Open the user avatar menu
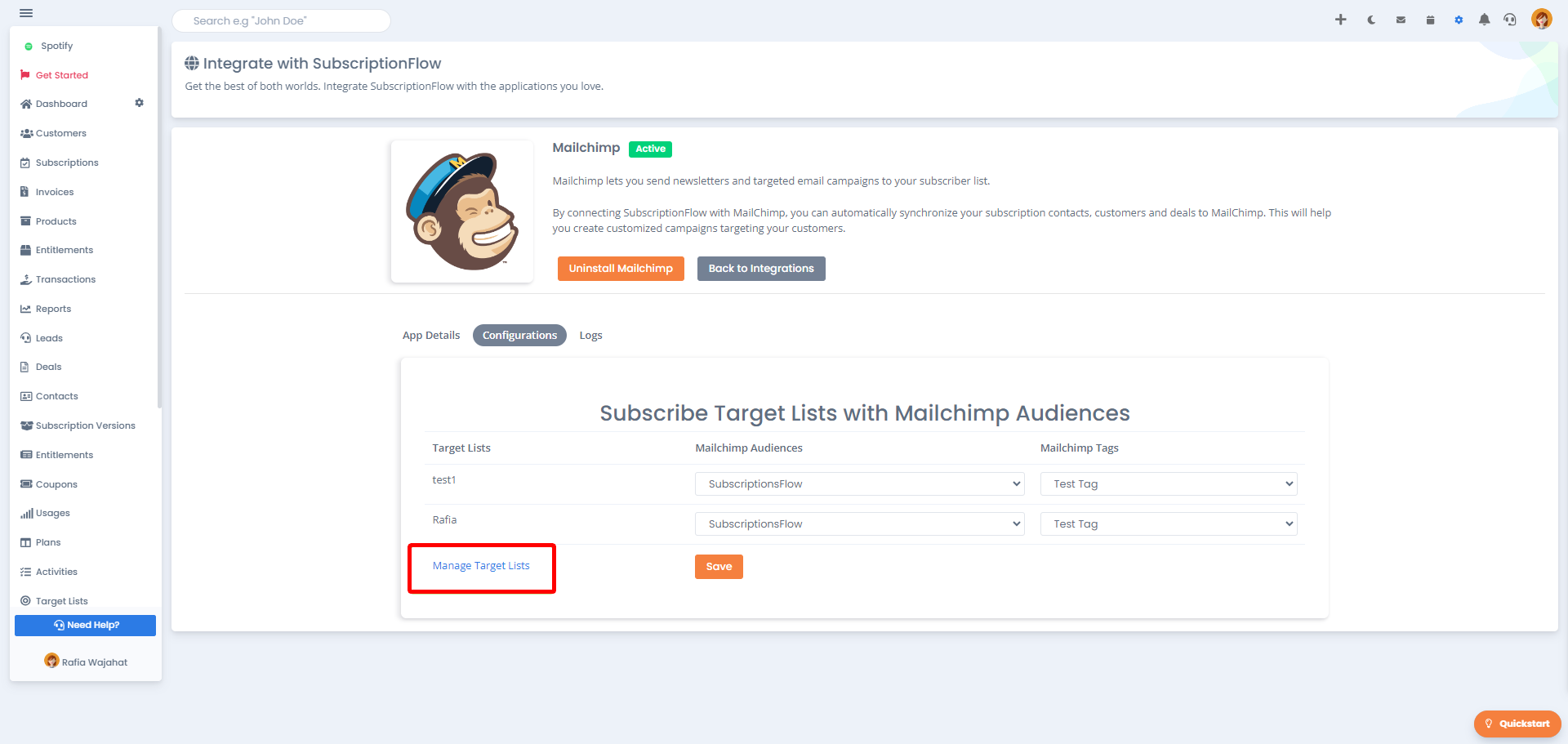The width and height of the screenshot is (1568, 744). pyautogui.click(x=1542, y=19)
